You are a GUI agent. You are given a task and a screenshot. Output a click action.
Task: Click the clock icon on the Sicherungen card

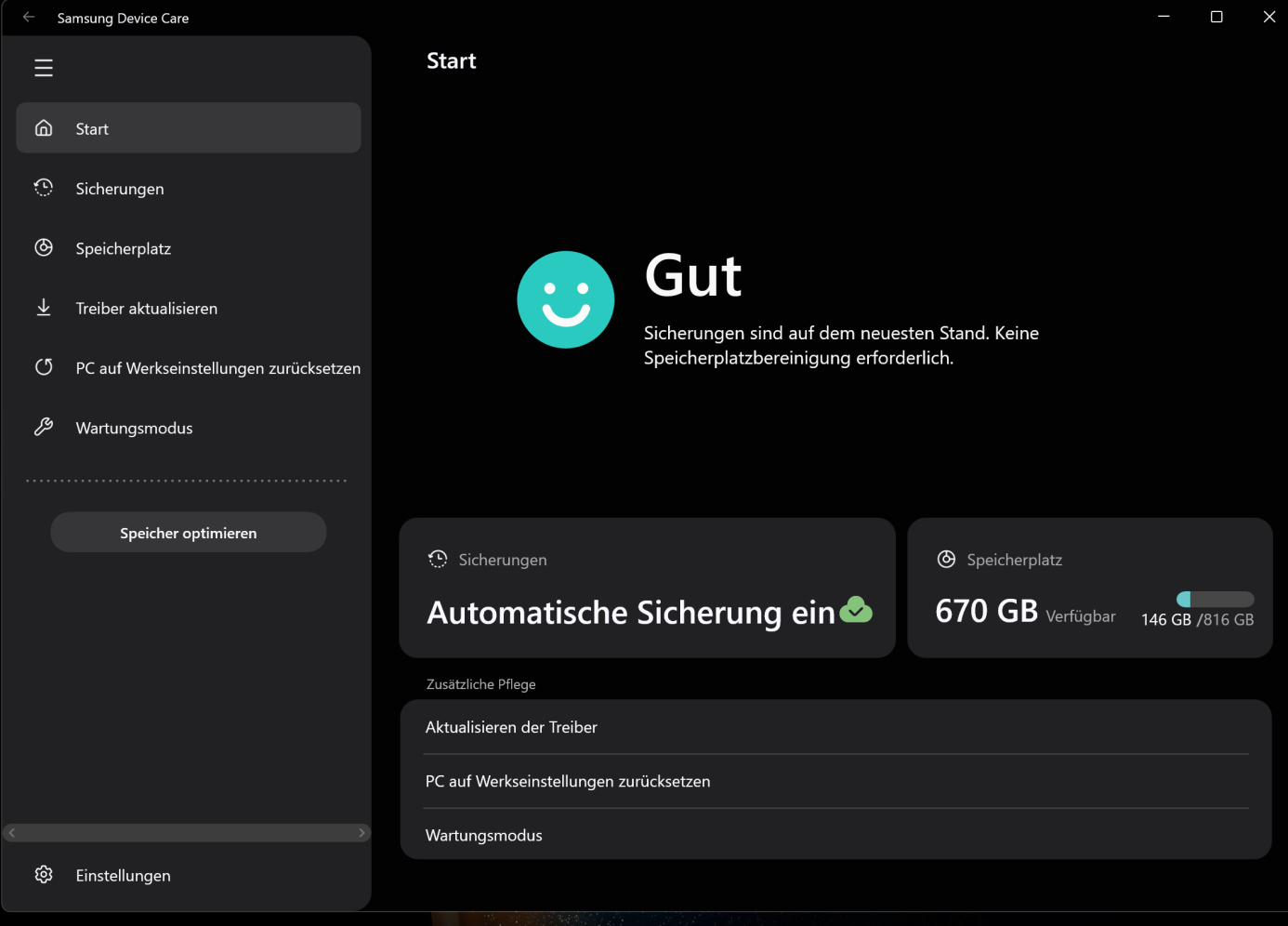click(437, 559)
